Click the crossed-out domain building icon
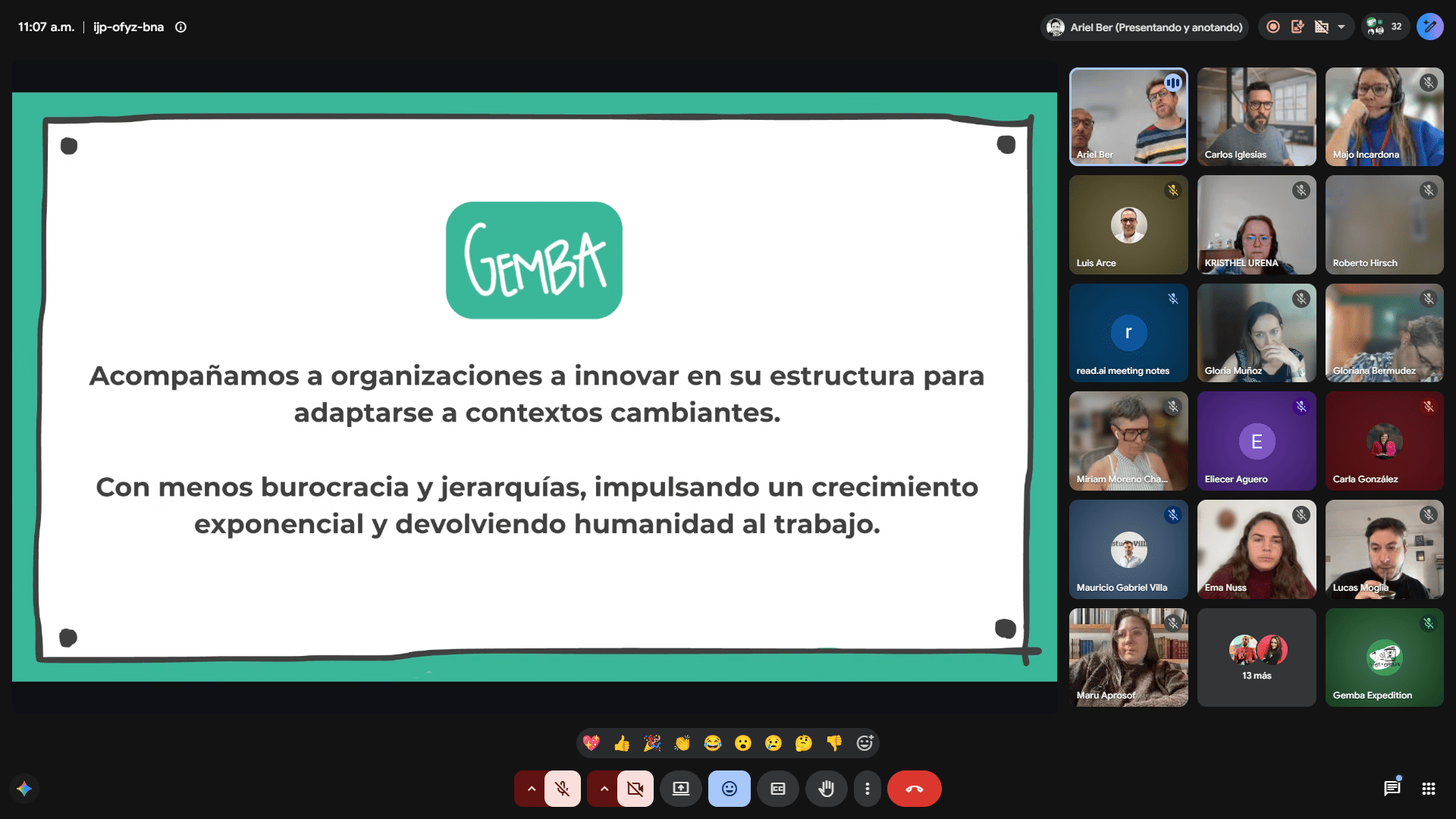This screenshot has width=1456, height=819. [x=1322, y=27]
